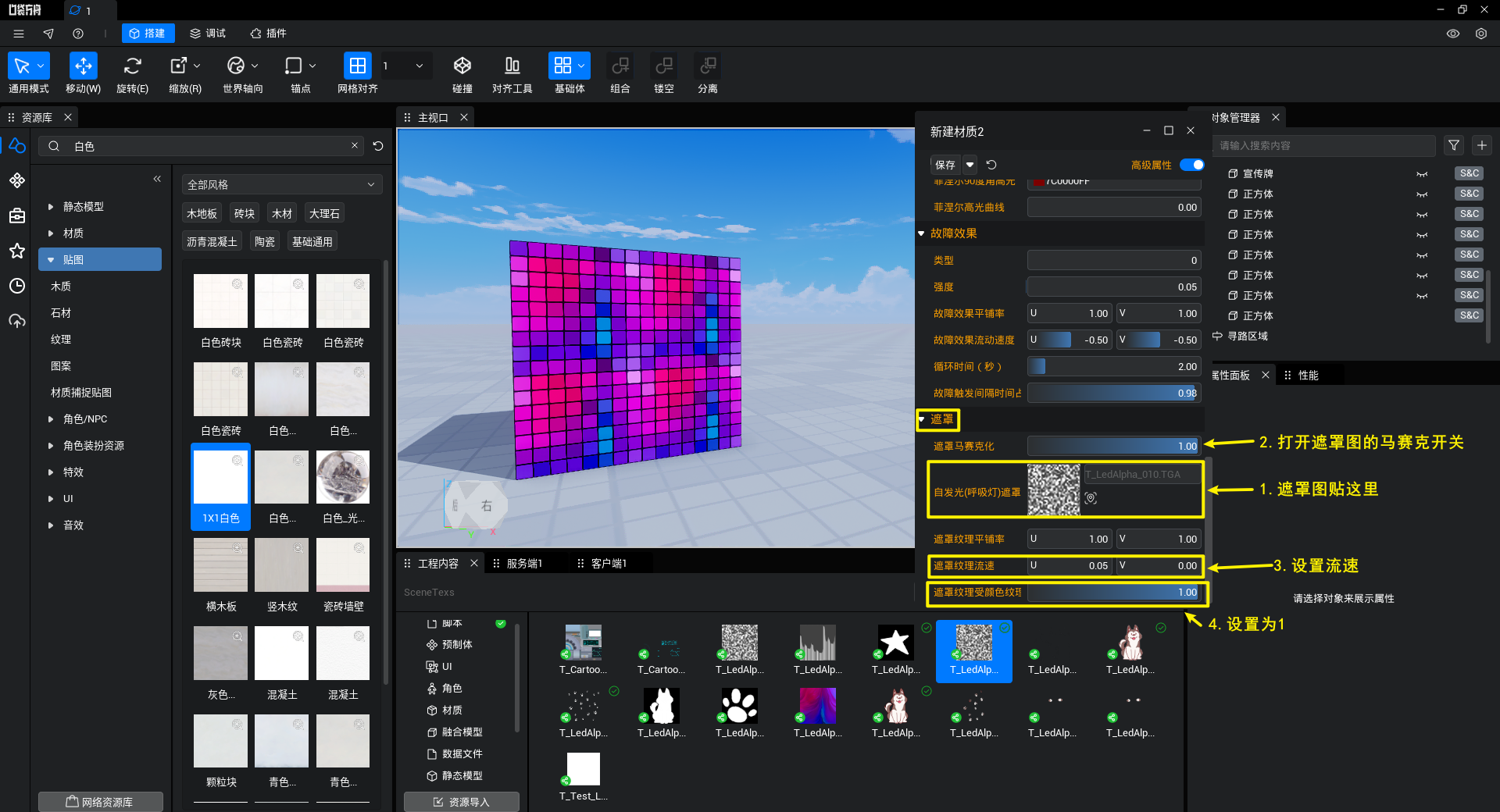Open the 网络资源库 button
This screenshot has height=812, width=1500.
tap(101, 802)
